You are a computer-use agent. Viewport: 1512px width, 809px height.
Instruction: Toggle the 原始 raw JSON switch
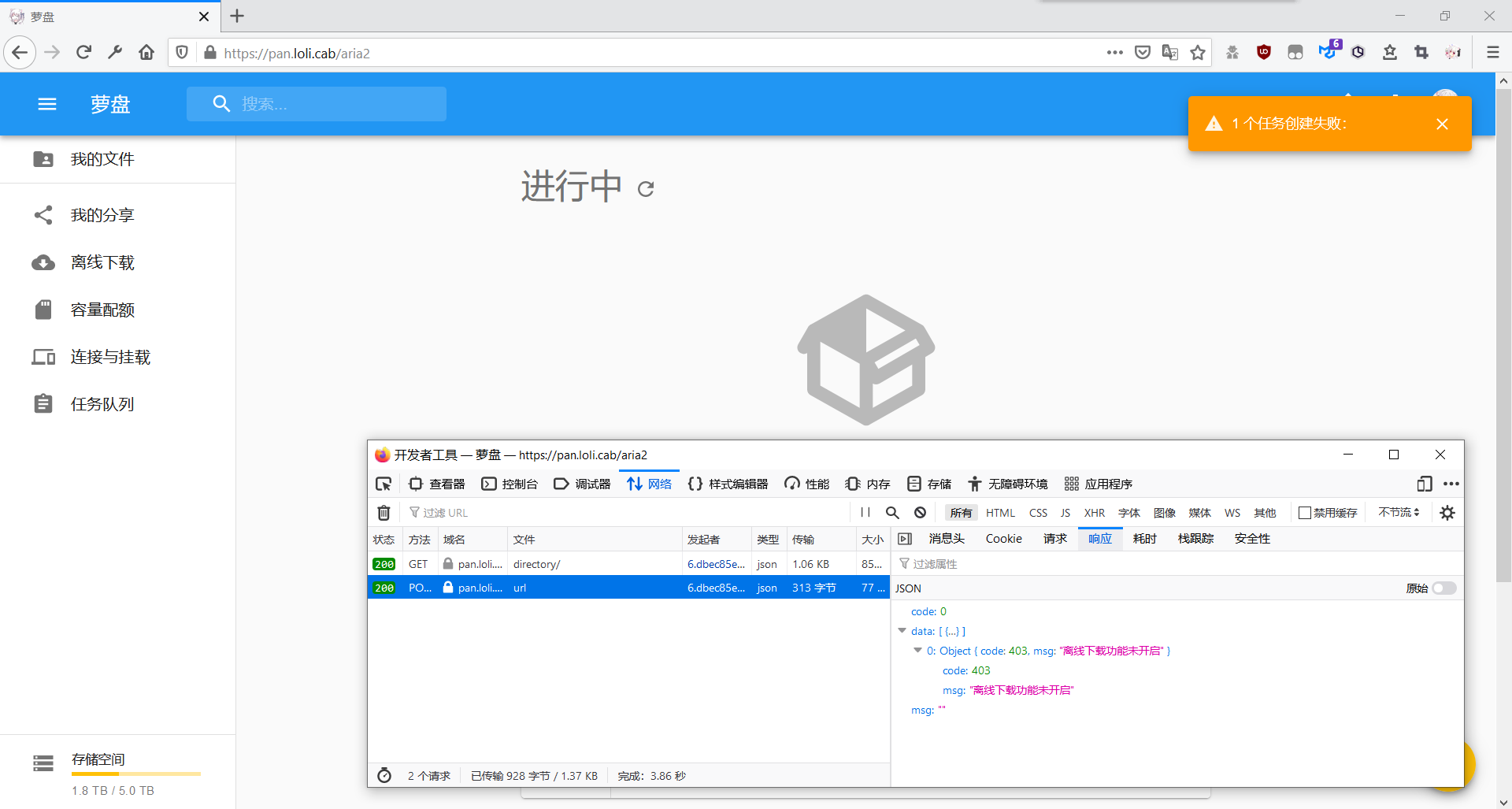[1444, 588]
